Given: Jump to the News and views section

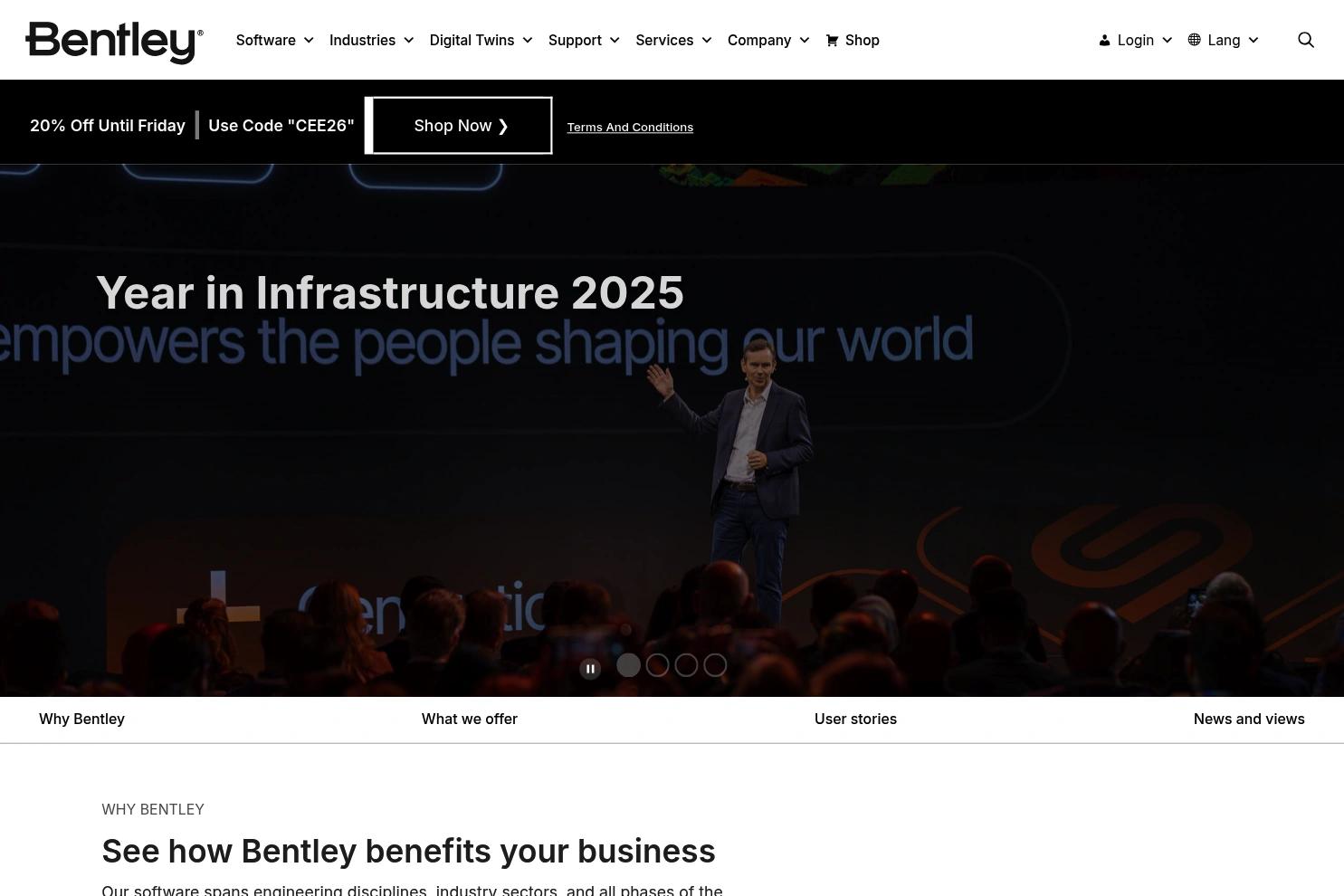Looking at the screenshot, I should [1249, 719].
